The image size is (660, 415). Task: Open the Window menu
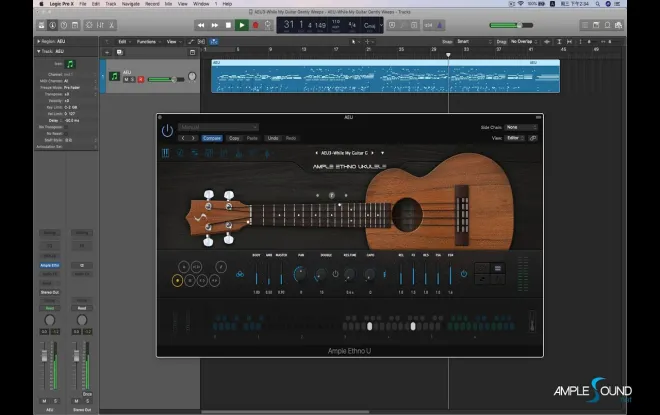click(201, 4)
